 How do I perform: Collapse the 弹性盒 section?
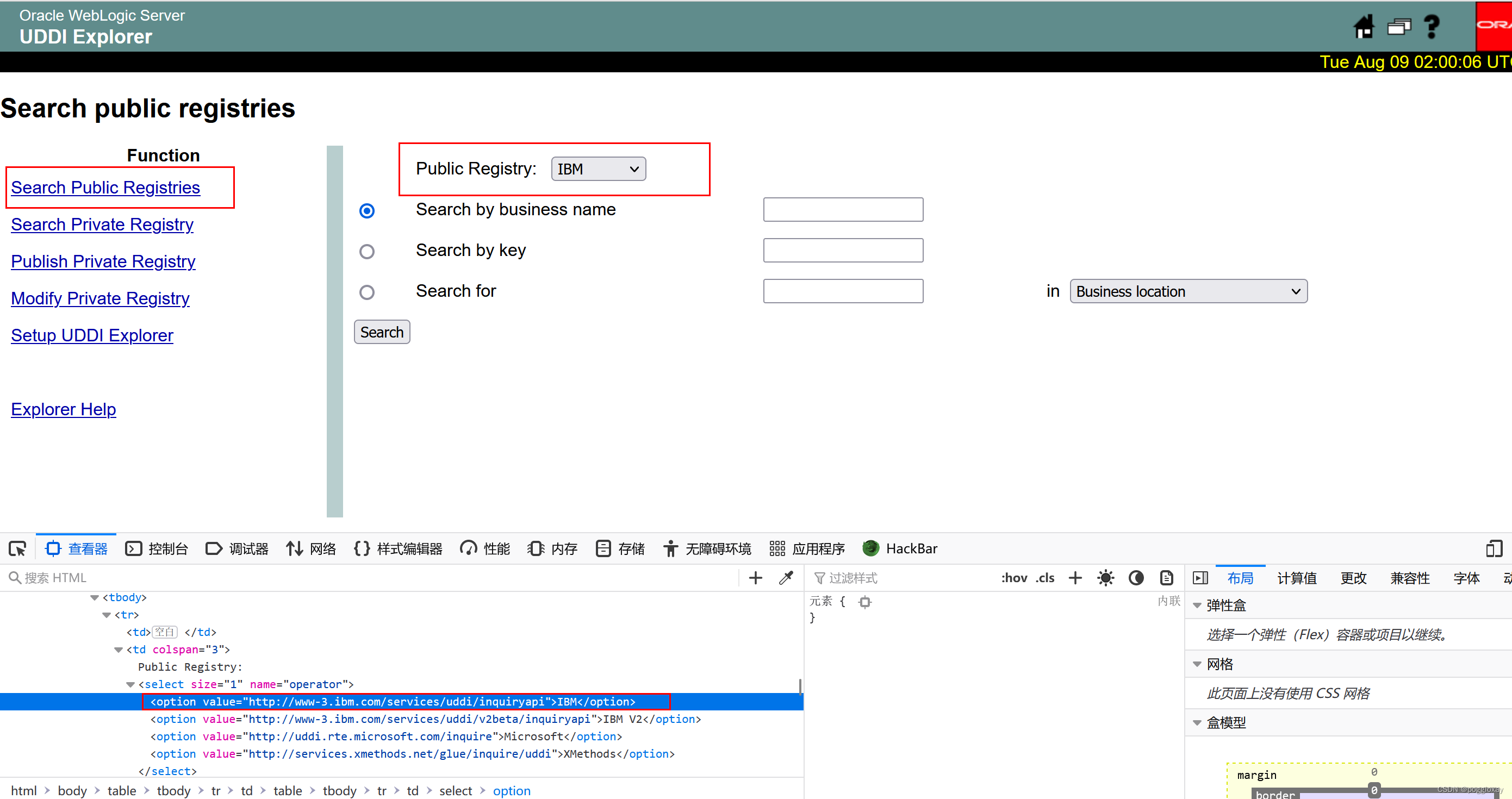tap(1197, 606)
